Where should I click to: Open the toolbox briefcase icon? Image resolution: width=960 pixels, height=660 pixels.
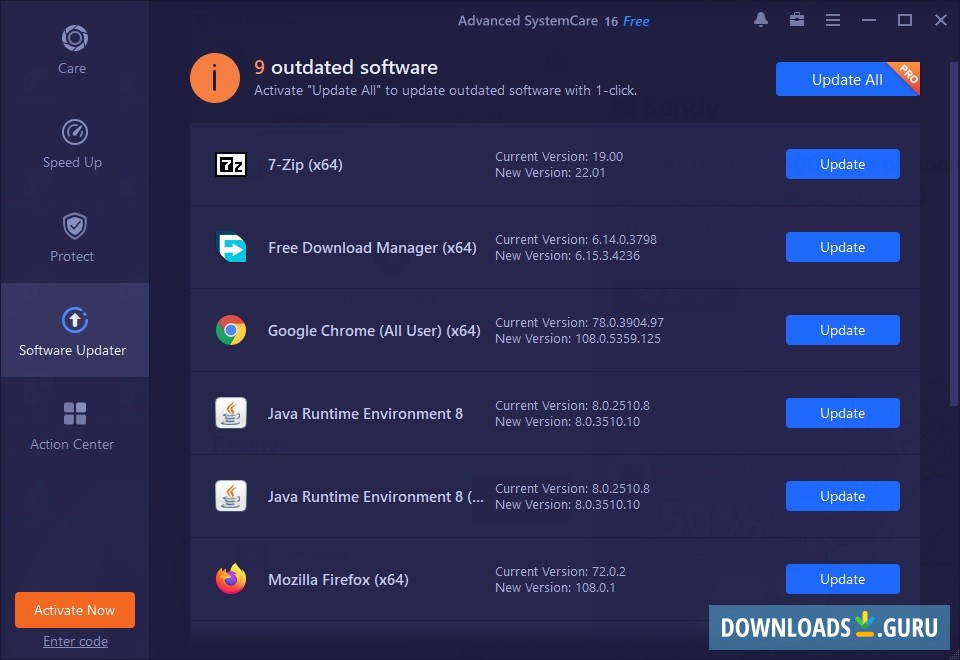tap(797, 20)
